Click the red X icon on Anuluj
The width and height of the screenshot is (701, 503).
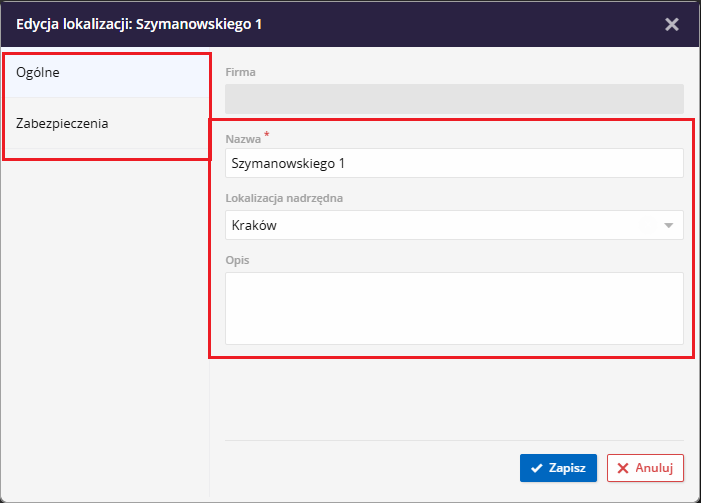coord(623,467)
